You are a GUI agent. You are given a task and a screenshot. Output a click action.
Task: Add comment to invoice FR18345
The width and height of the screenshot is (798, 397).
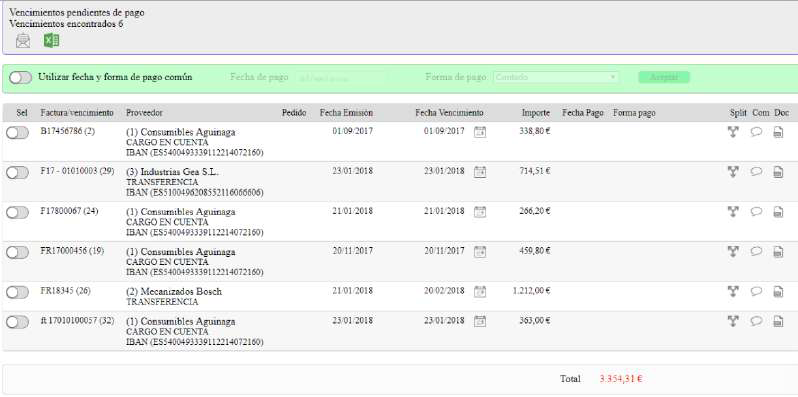click(x=756, y=291)
